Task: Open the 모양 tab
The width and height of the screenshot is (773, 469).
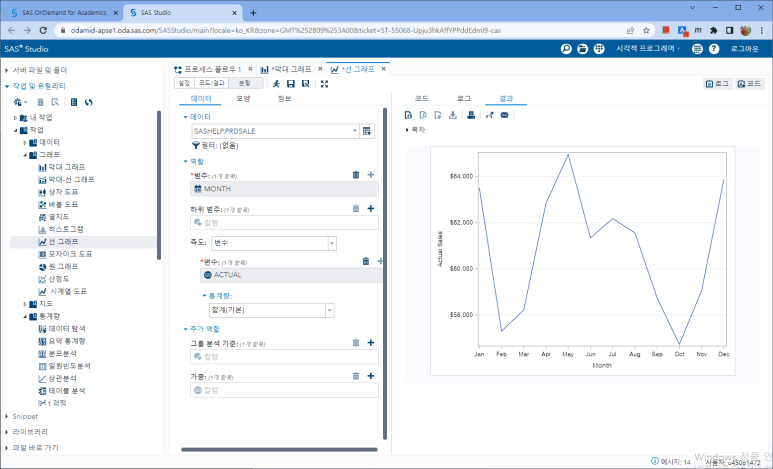Action: click(243, 99)
